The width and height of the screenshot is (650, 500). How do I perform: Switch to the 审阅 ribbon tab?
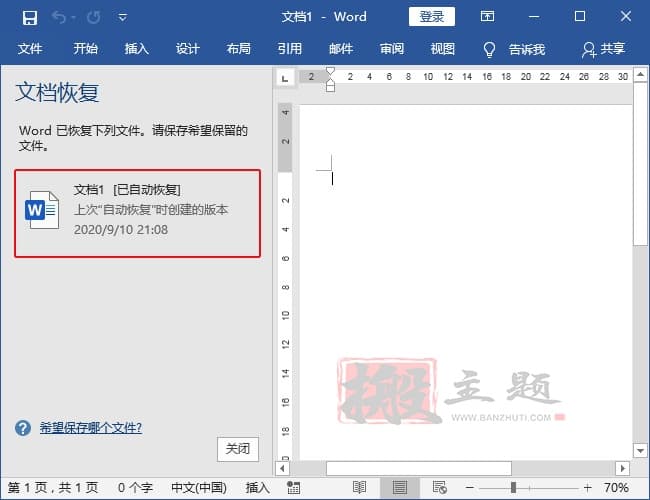pyautogui.click(x=392, y=49)
